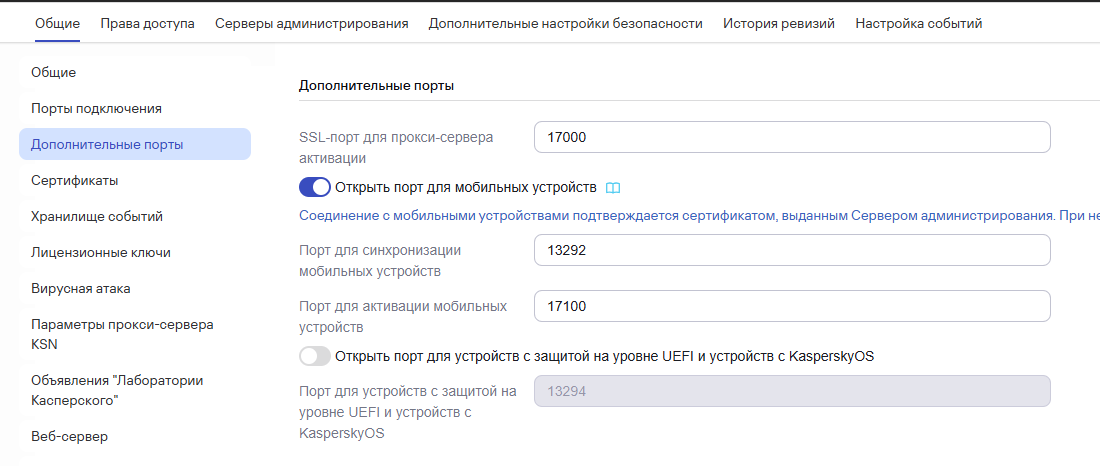This screenshot has height=466, width=1100.
Task: Enable the UEFI and KasperskyOS port toggle
Action: coord(315,356)
